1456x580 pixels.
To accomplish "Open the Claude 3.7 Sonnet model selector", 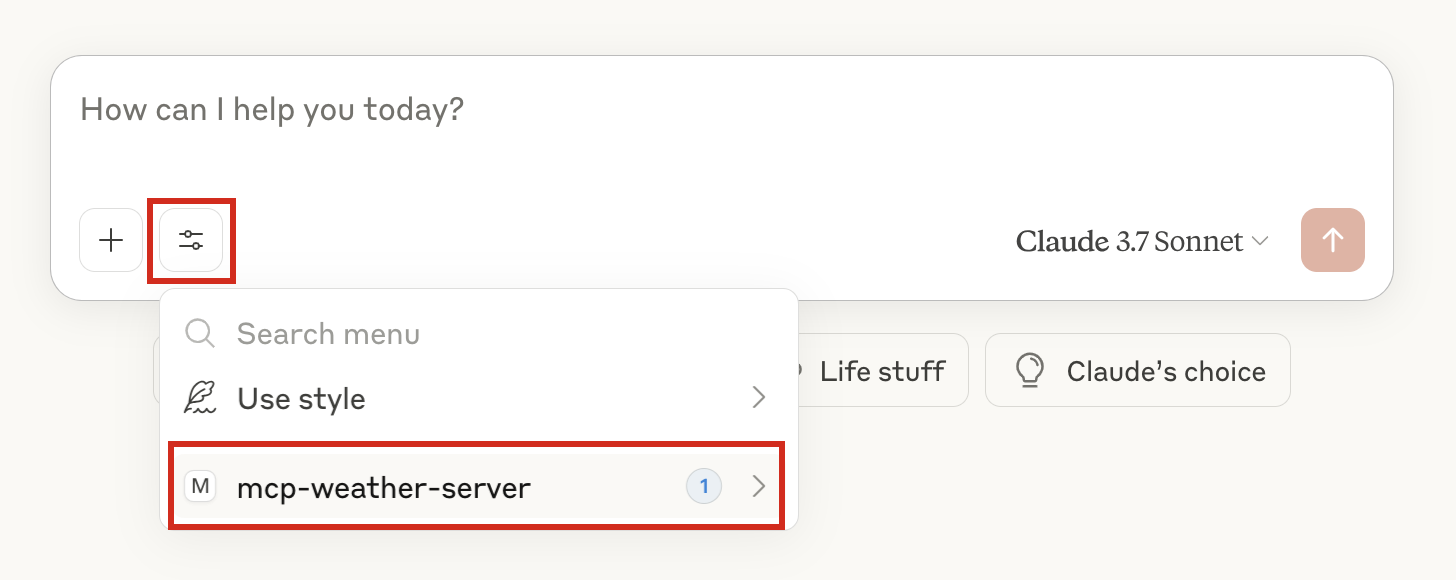I will (x=1142, y=241).
